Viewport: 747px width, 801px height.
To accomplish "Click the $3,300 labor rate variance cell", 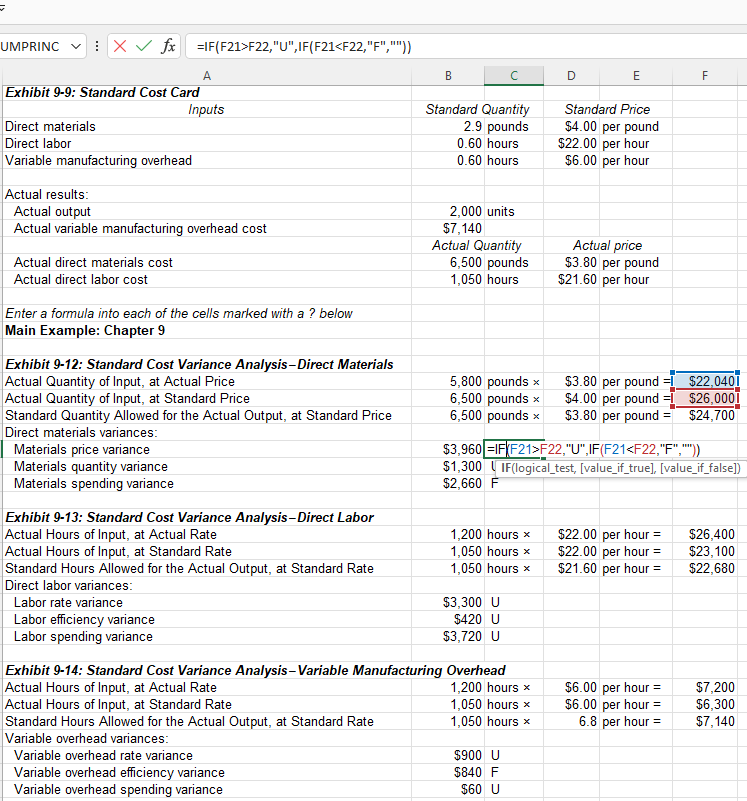I will tap(448, 602).
